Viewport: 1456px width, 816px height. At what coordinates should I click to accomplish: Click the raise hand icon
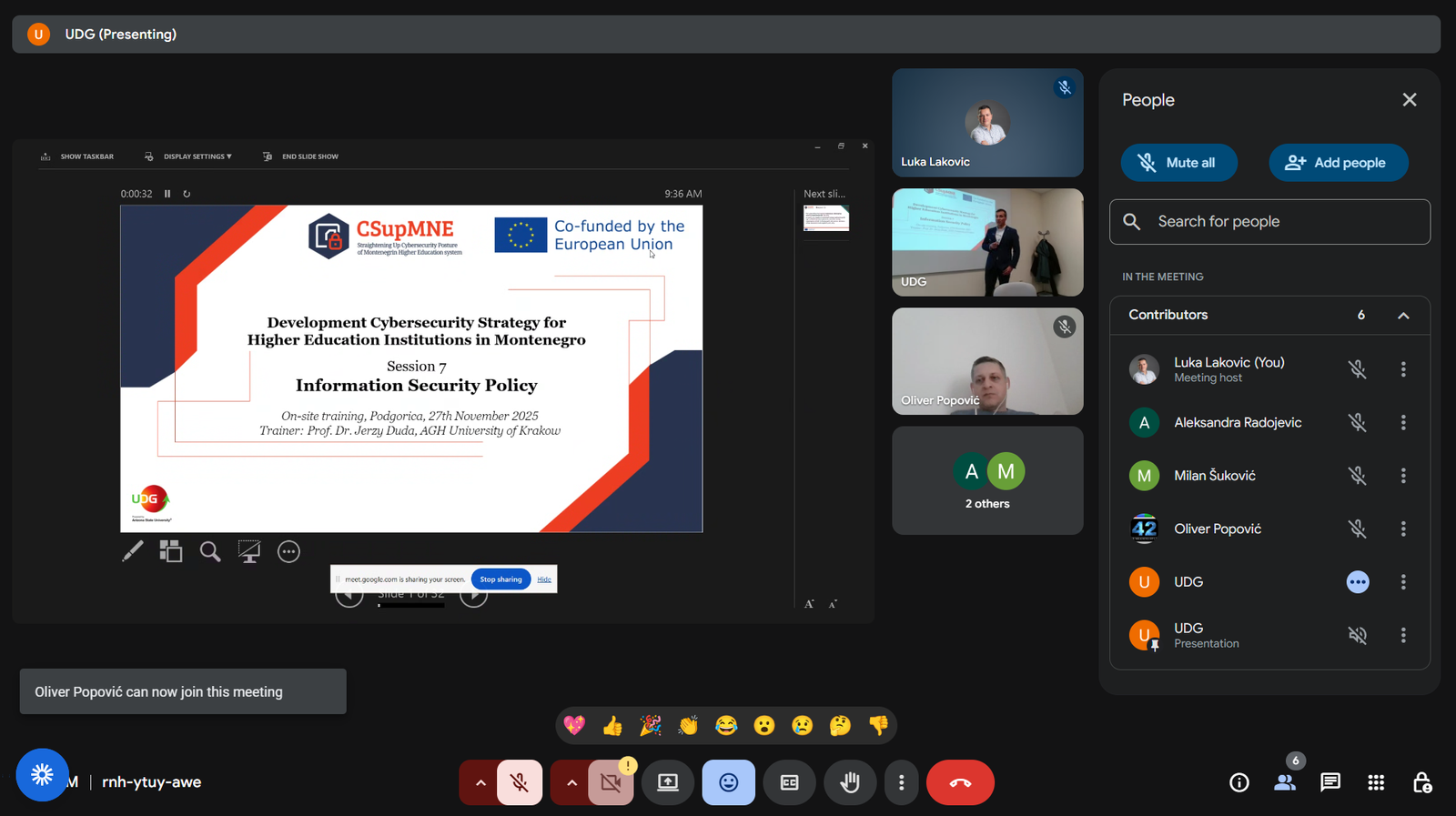(x=850, y=782)
